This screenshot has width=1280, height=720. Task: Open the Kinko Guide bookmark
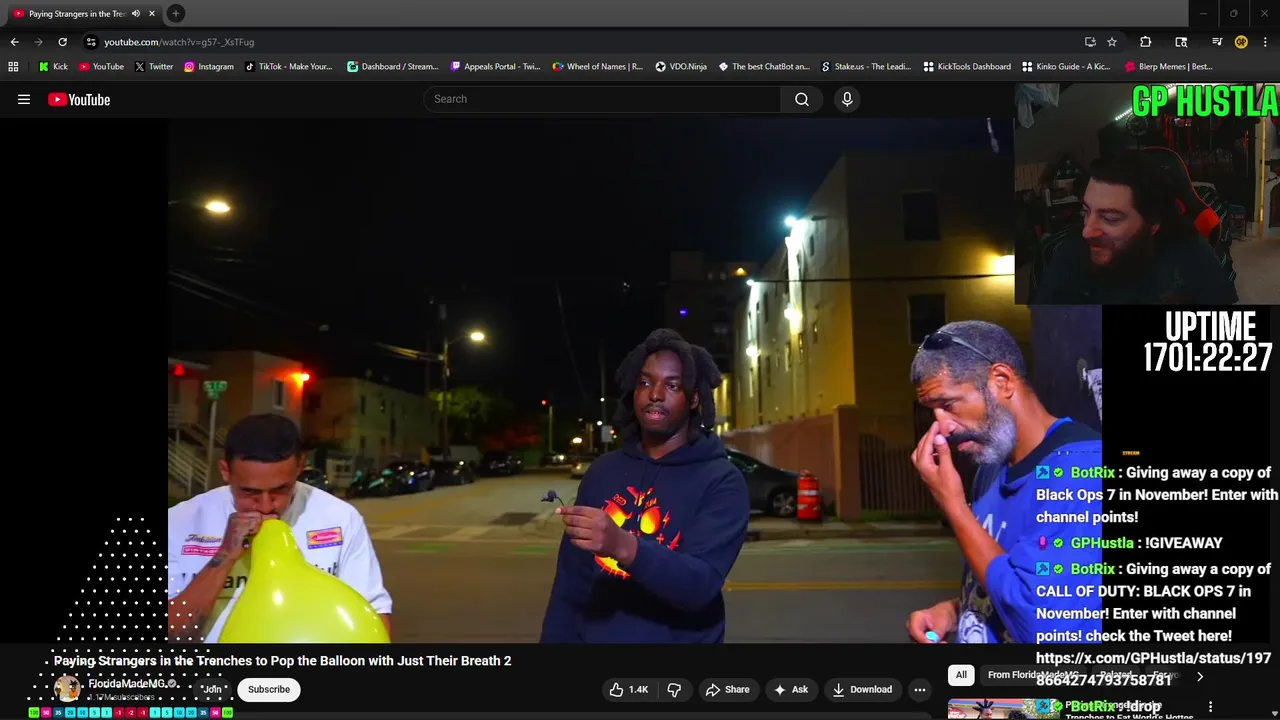tap(1066, 67)
